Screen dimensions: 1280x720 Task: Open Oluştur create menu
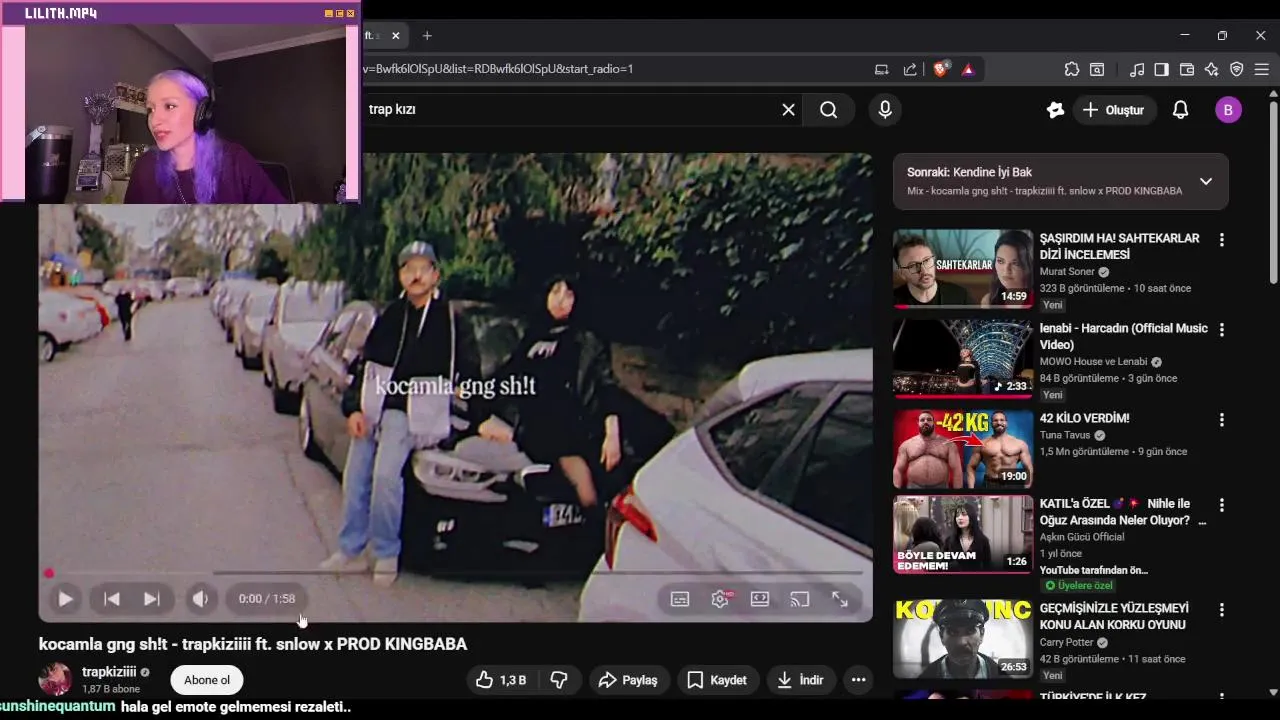1114,110
